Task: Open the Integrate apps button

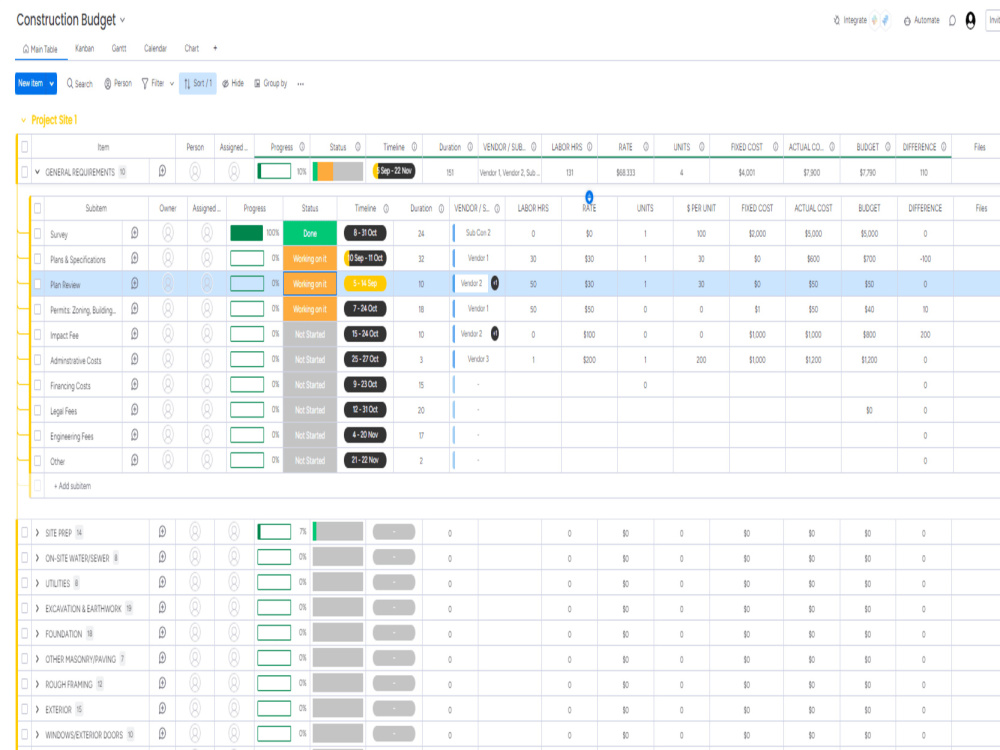Action: point(851,20)
